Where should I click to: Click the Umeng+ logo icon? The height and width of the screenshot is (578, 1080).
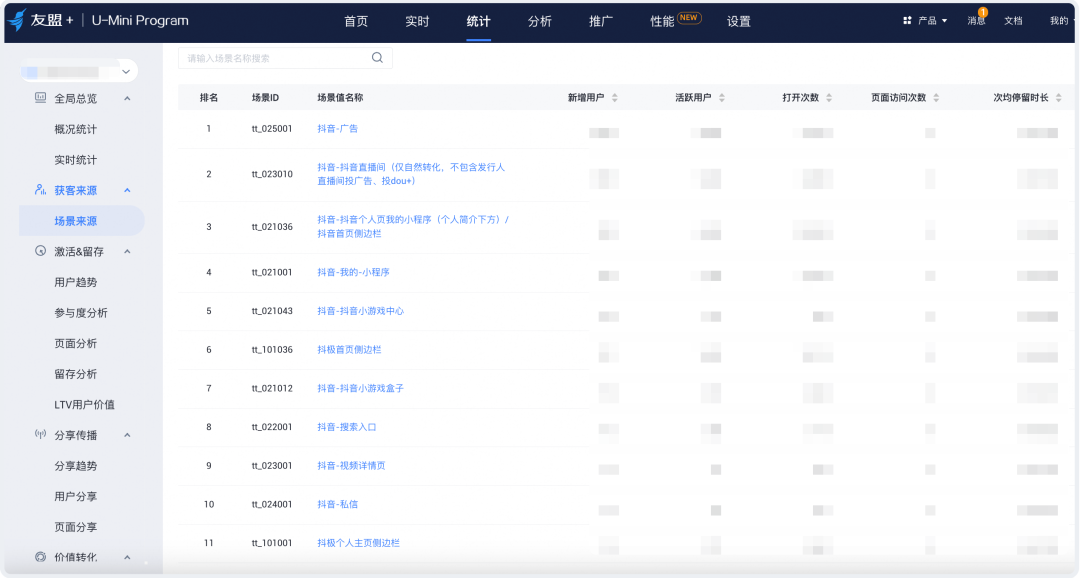(x=17, y=21)
